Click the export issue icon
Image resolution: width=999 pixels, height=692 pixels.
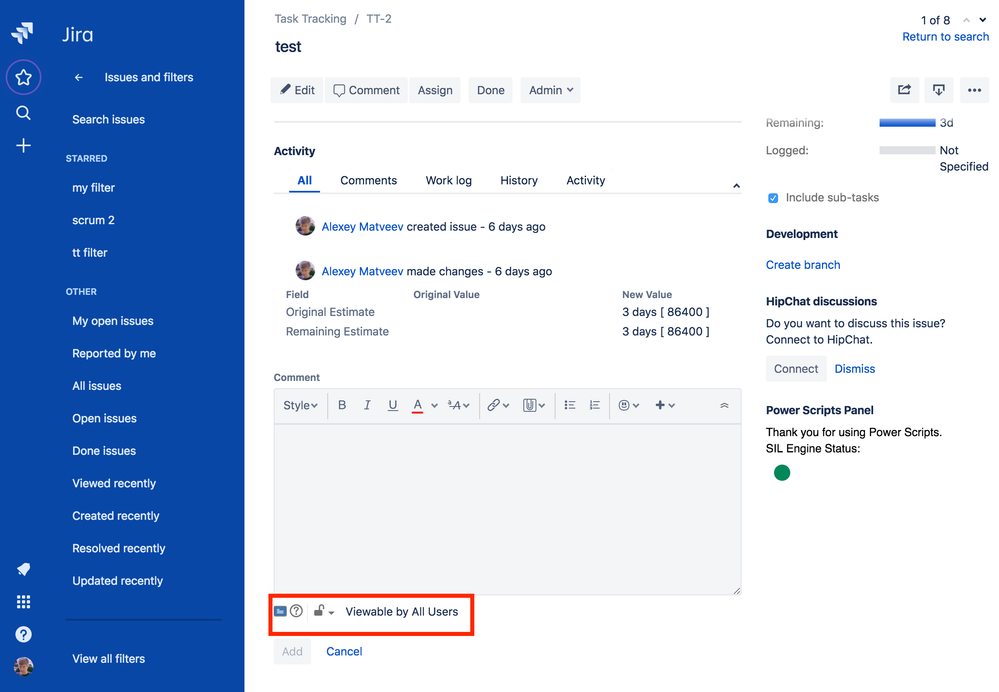click(x=938, y=90)
